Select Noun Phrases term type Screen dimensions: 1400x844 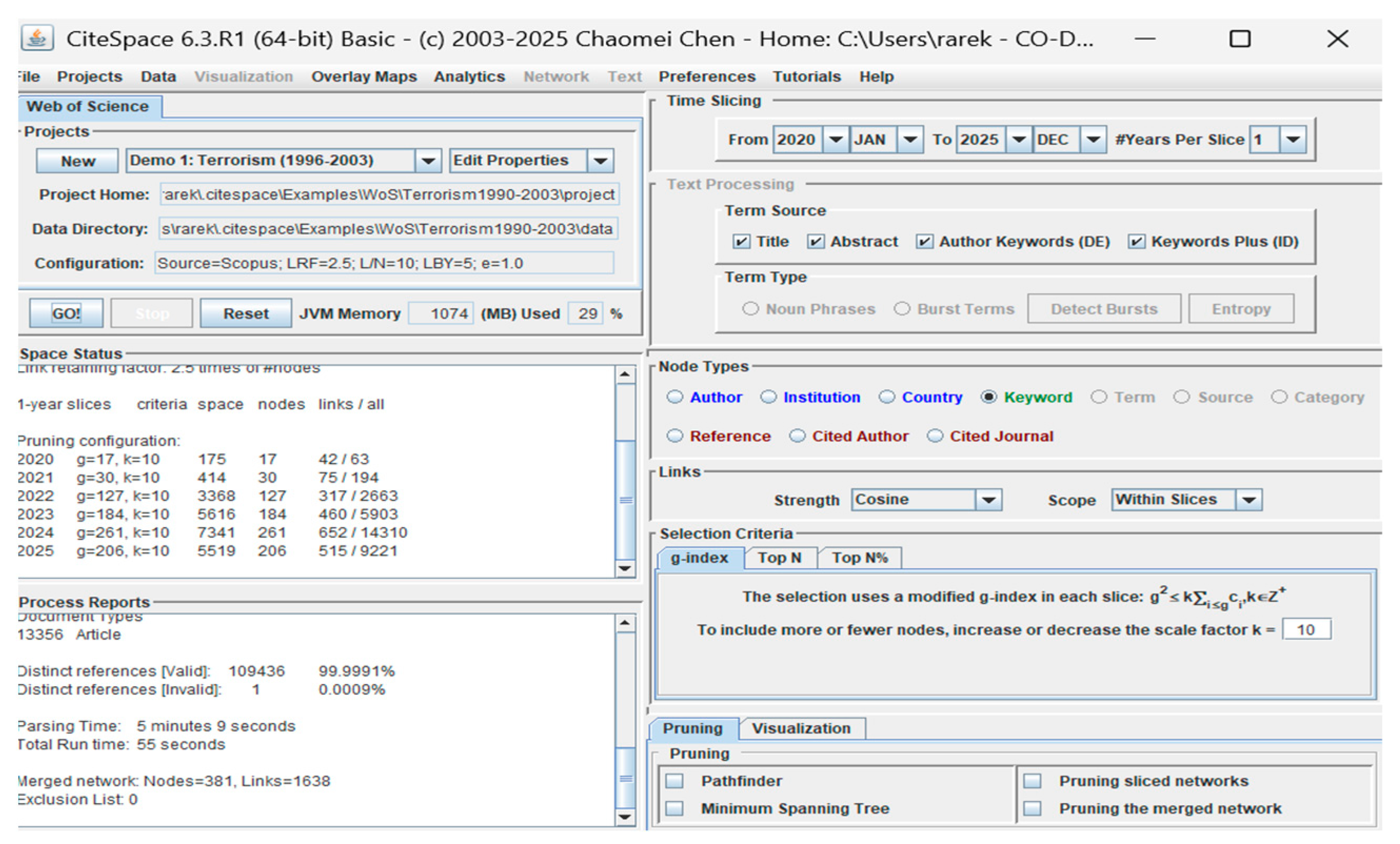tap(751, 309)
